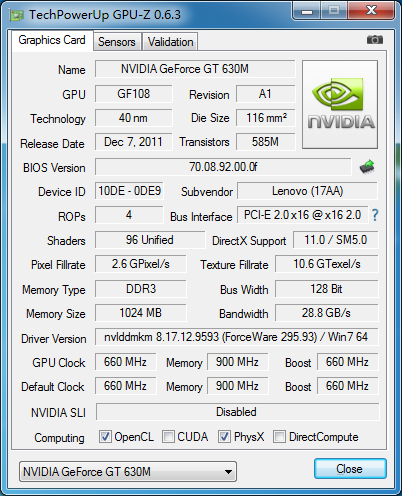The image size is (402, 496).
Task: Click the NVIDIA logo image
Action: coord(340,104)
